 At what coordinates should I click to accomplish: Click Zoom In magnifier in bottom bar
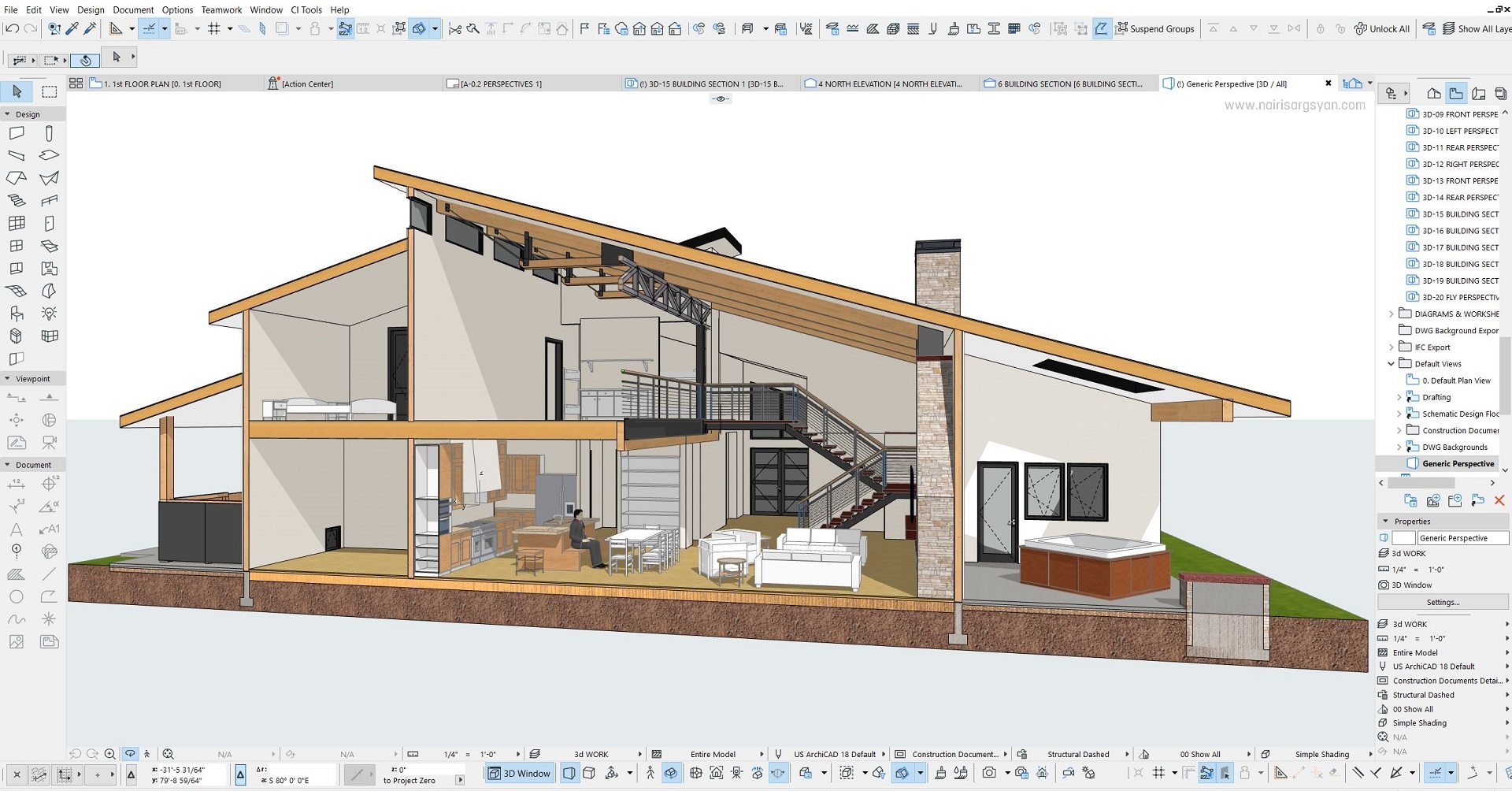109,754
